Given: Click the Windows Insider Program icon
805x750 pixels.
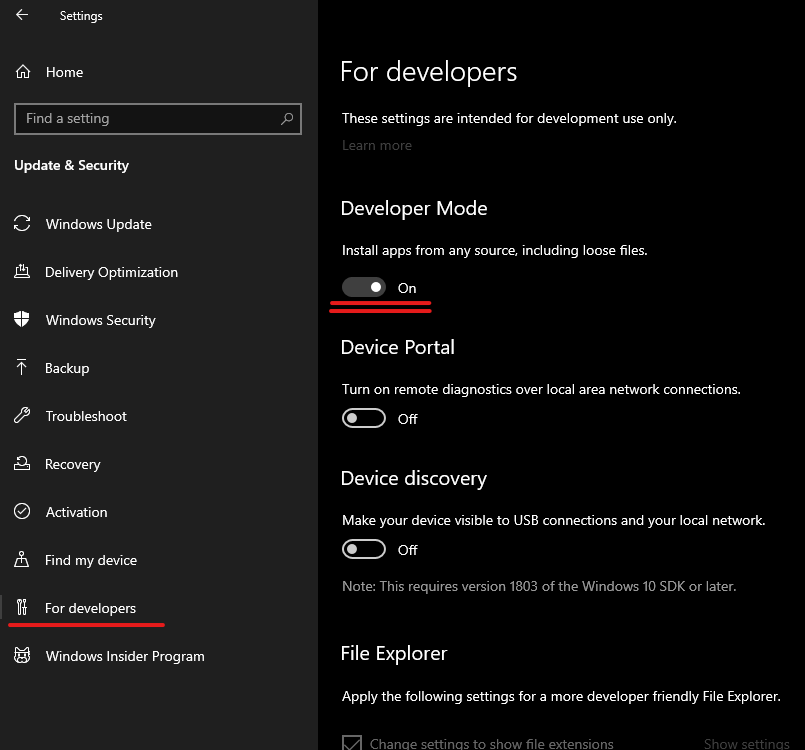Looking at the screenshot, I should 22,655.
